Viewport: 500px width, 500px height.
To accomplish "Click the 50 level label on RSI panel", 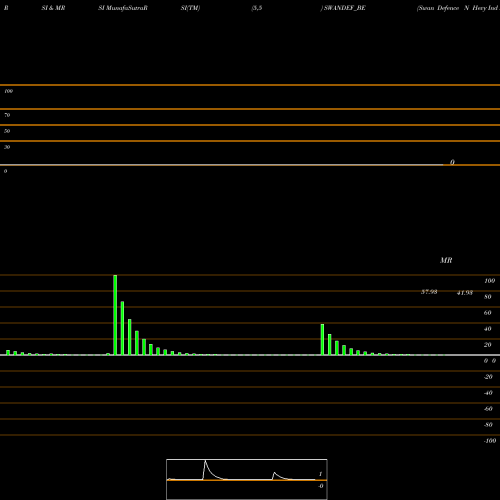I will point(7,131).
